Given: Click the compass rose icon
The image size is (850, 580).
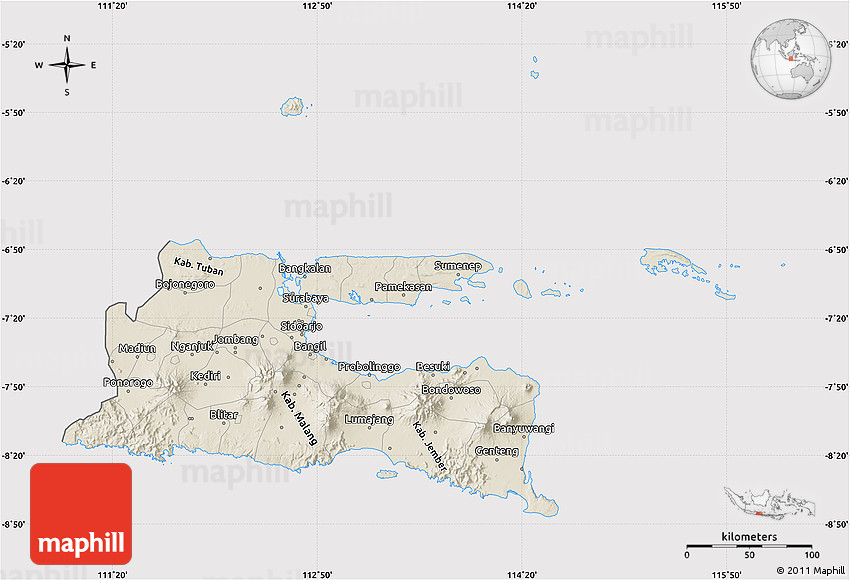Looking at the screenshot, I should (x=67, y=66).
